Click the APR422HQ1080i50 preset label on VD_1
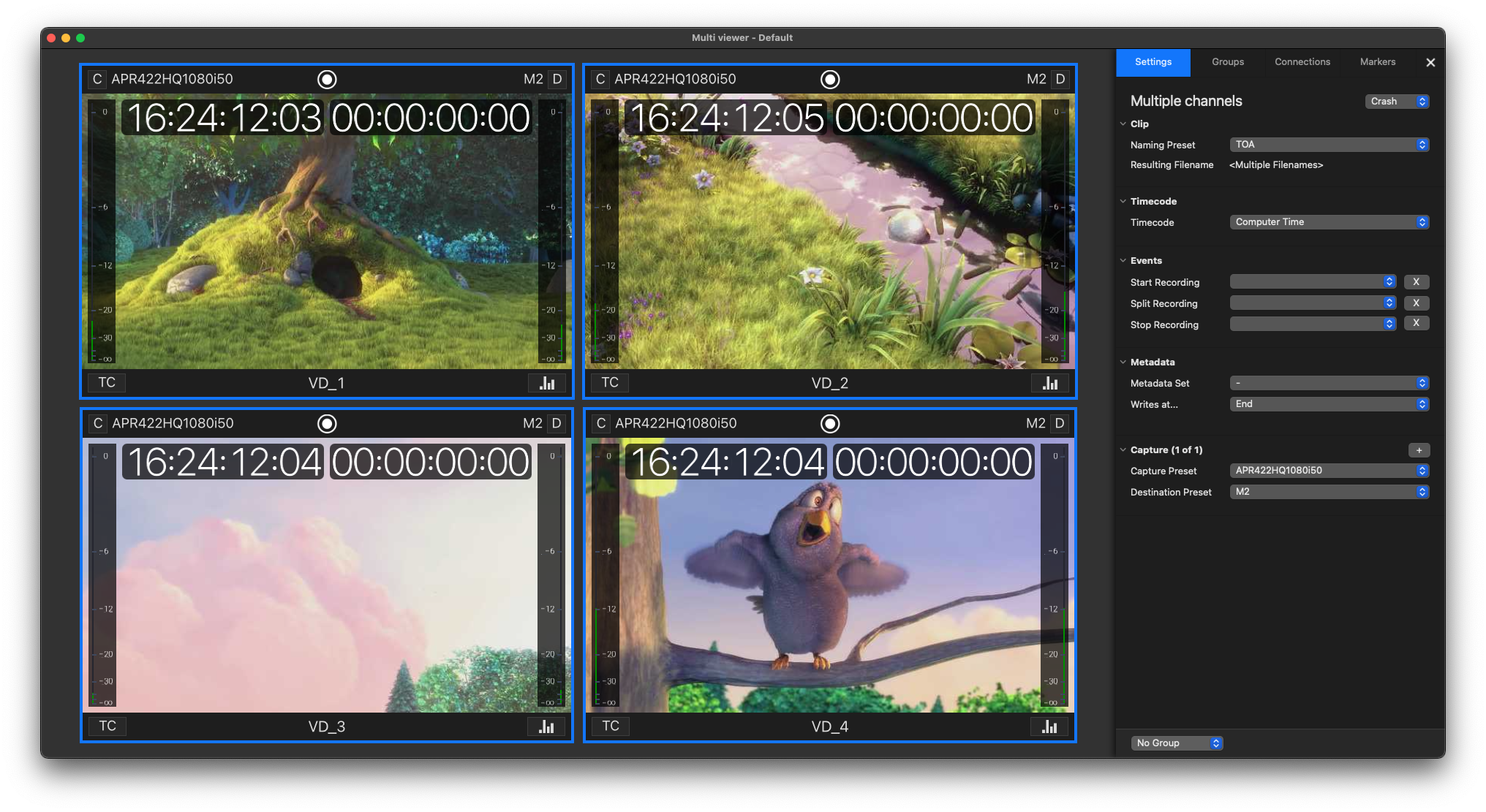This screenshot has height=812, width=1486. point(172,79)
